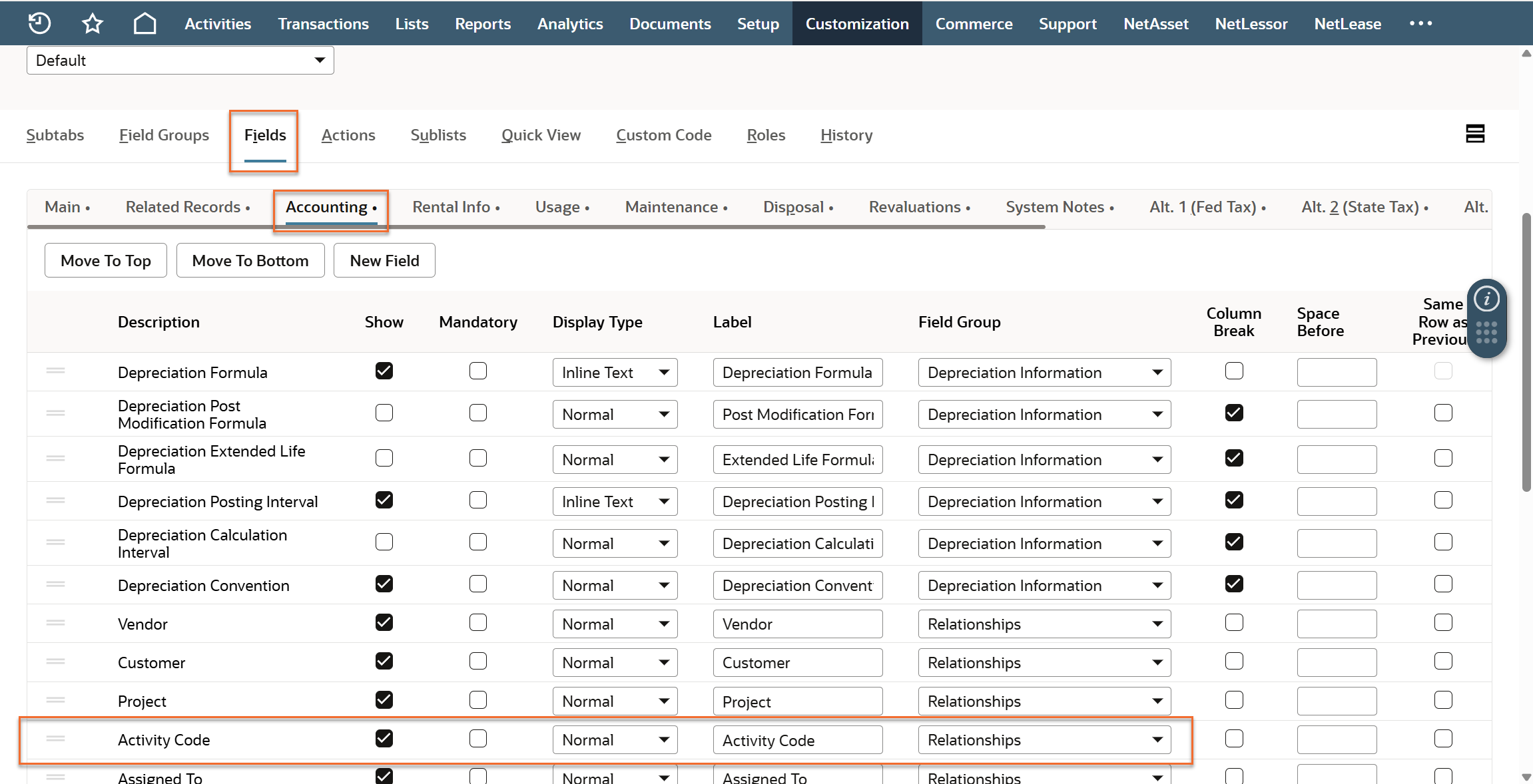
Task: Enable Mandatory for Activity Code
Action: 478,739
